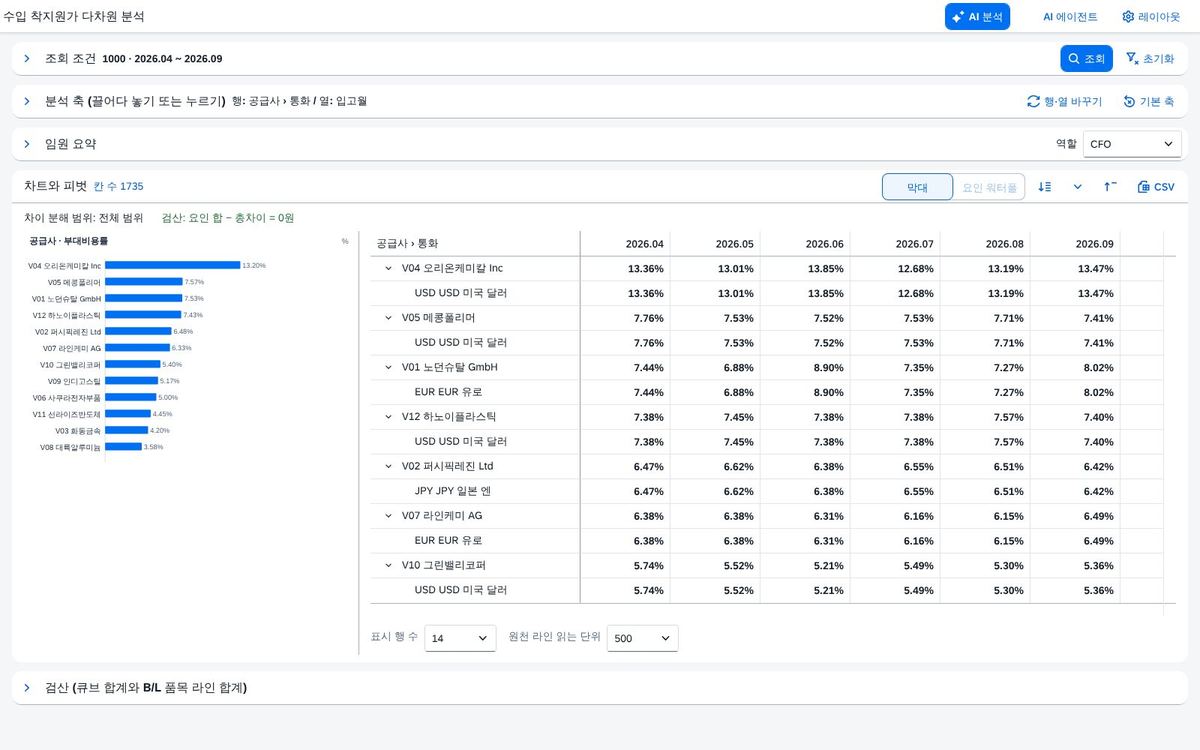Expand the 임원 요약 section

point(27,144)
